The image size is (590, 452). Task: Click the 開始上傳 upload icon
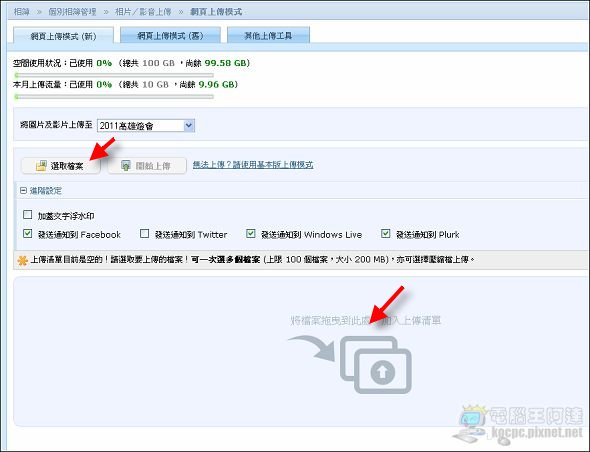coord(126,166)
